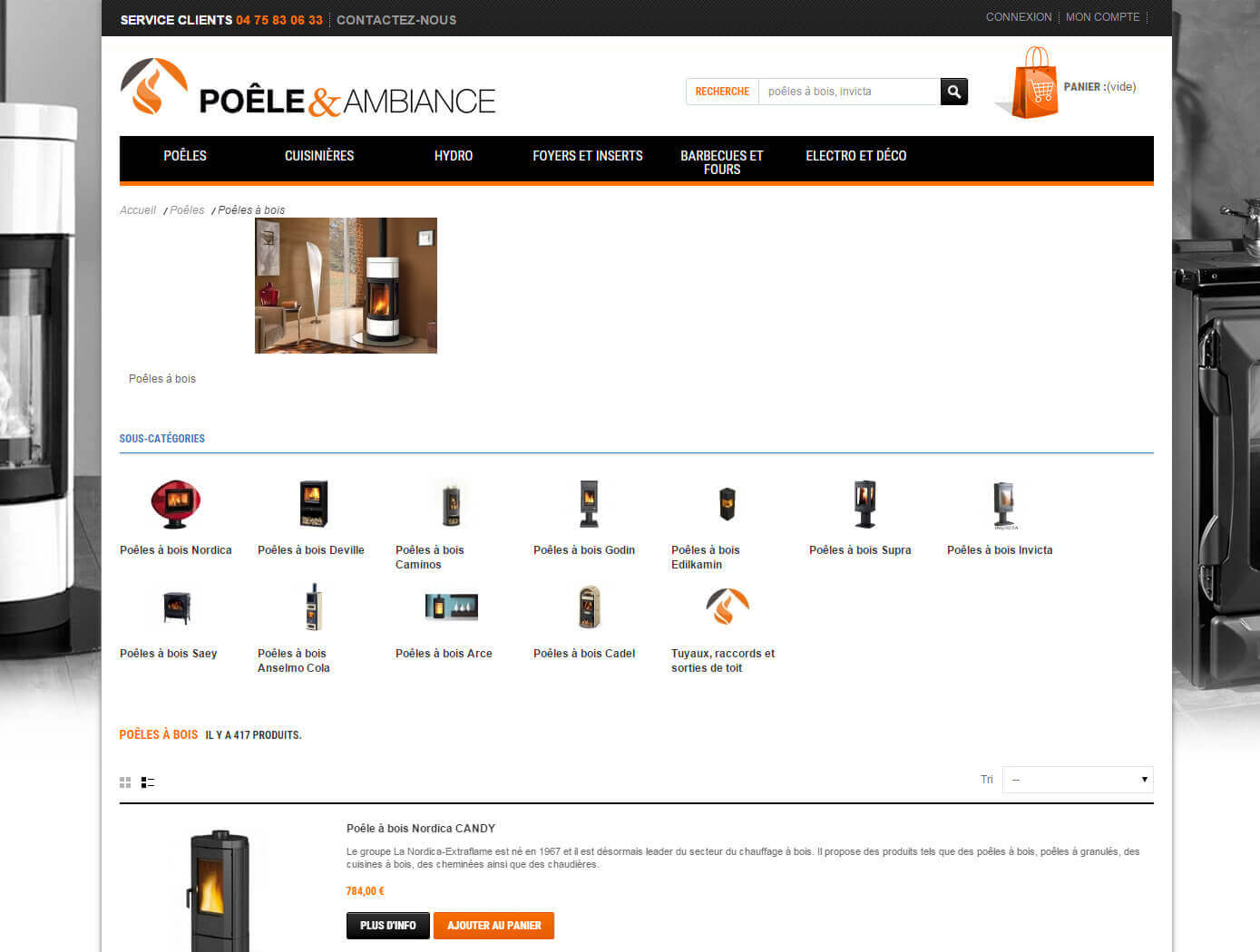
Task: Open the BARBECUES ET FOURS menu
Action: pos(722,162)
